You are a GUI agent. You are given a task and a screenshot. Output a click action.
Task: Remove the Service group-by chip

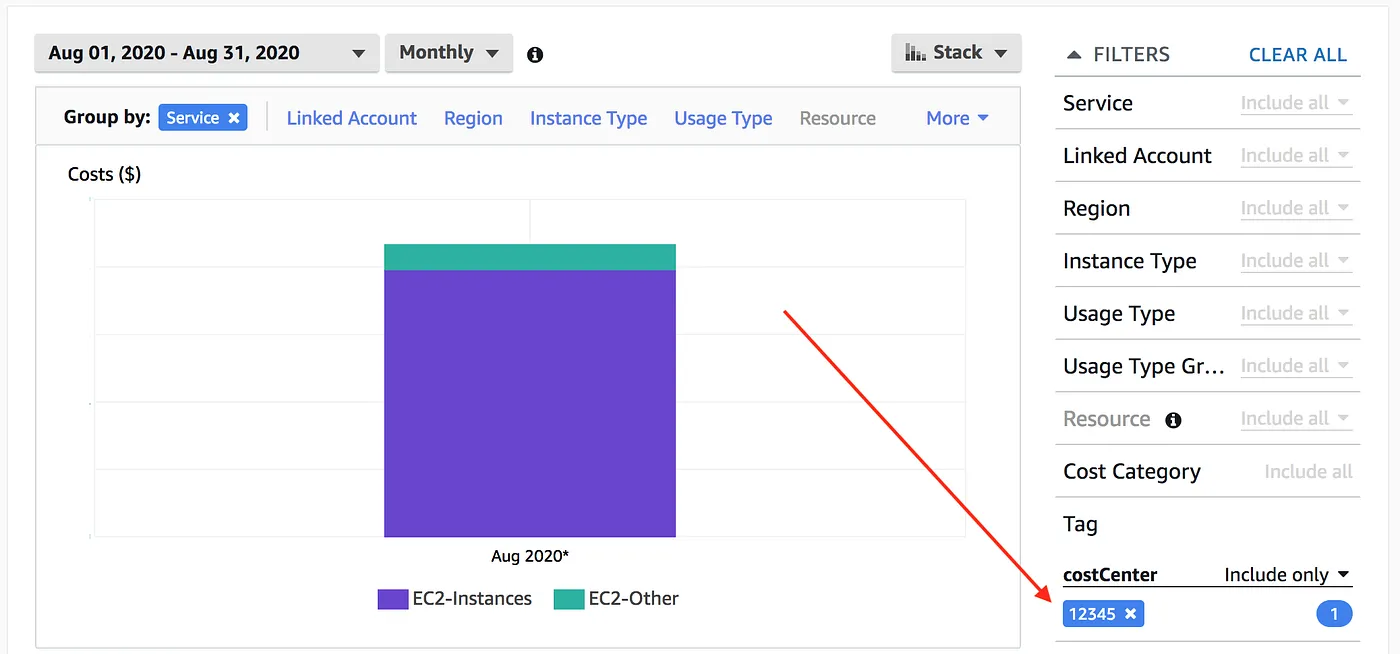click(234, 118)
